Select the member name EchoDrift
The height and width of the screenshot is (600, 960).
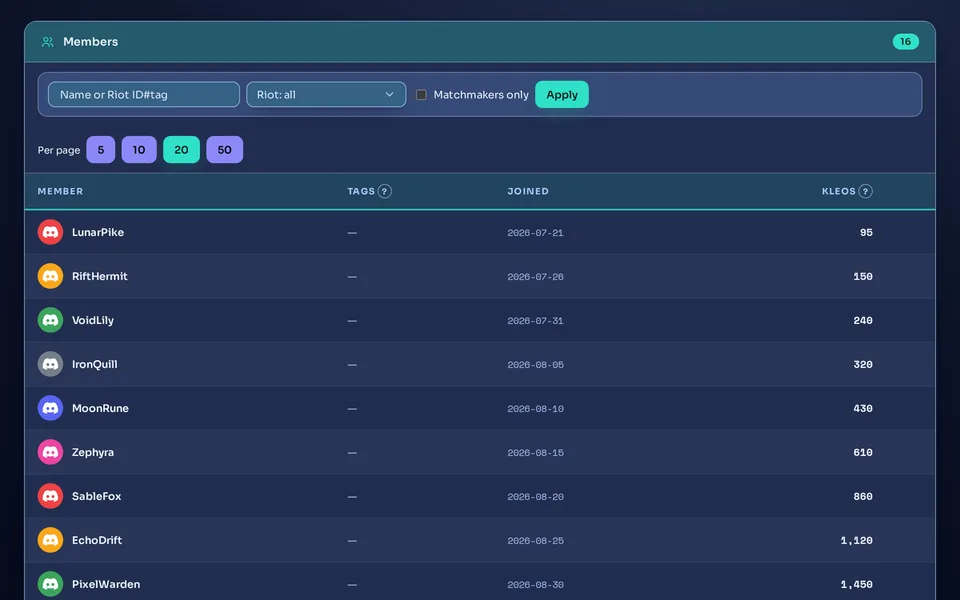coord(97,541)
